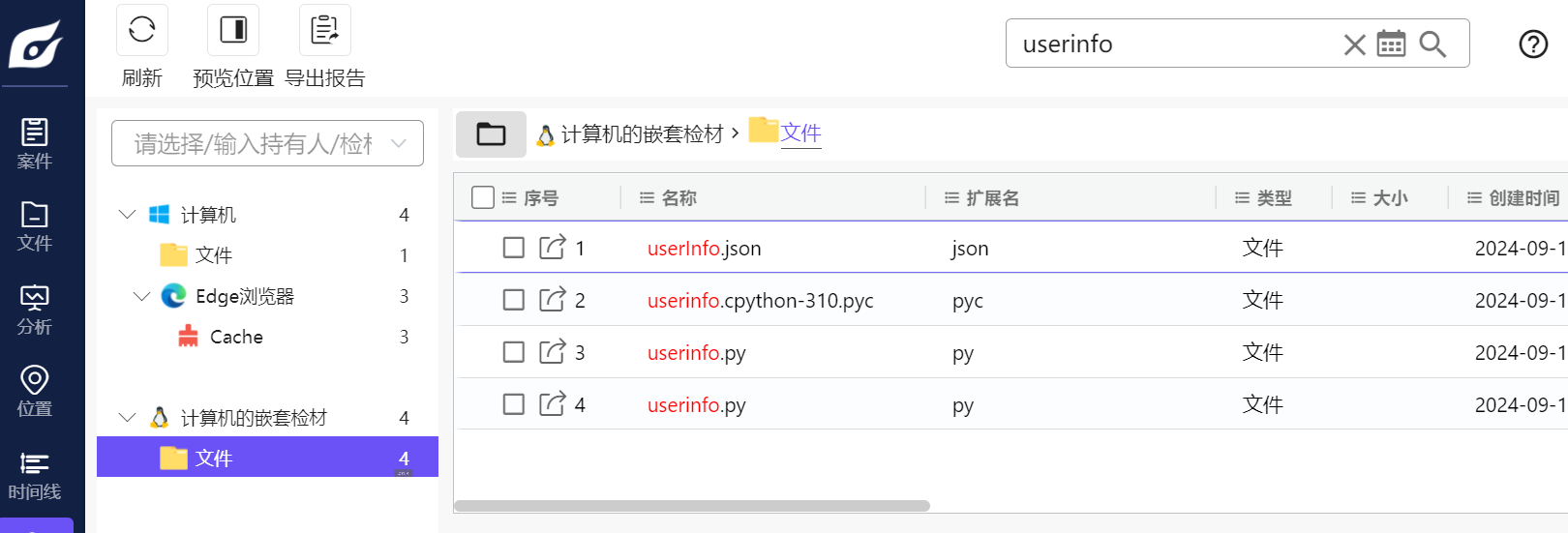Screen dimensions: 1568x533
Task: Open the help question mark icon
Action: [1533, 44]
